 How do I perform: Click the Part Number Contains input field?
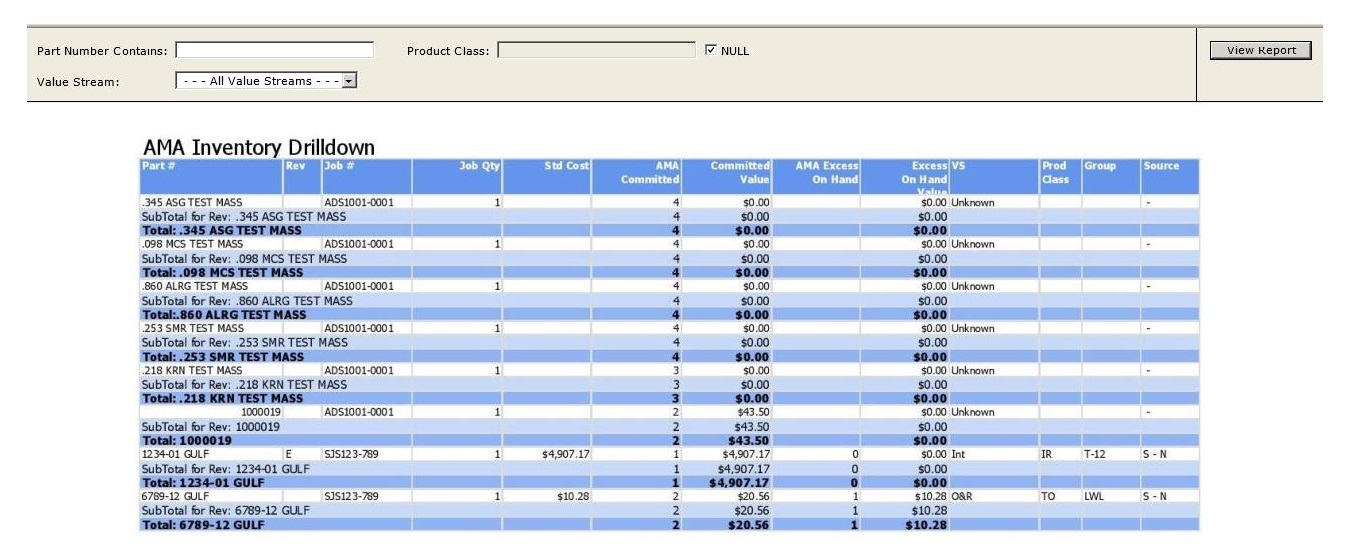(x=274, y=50)
